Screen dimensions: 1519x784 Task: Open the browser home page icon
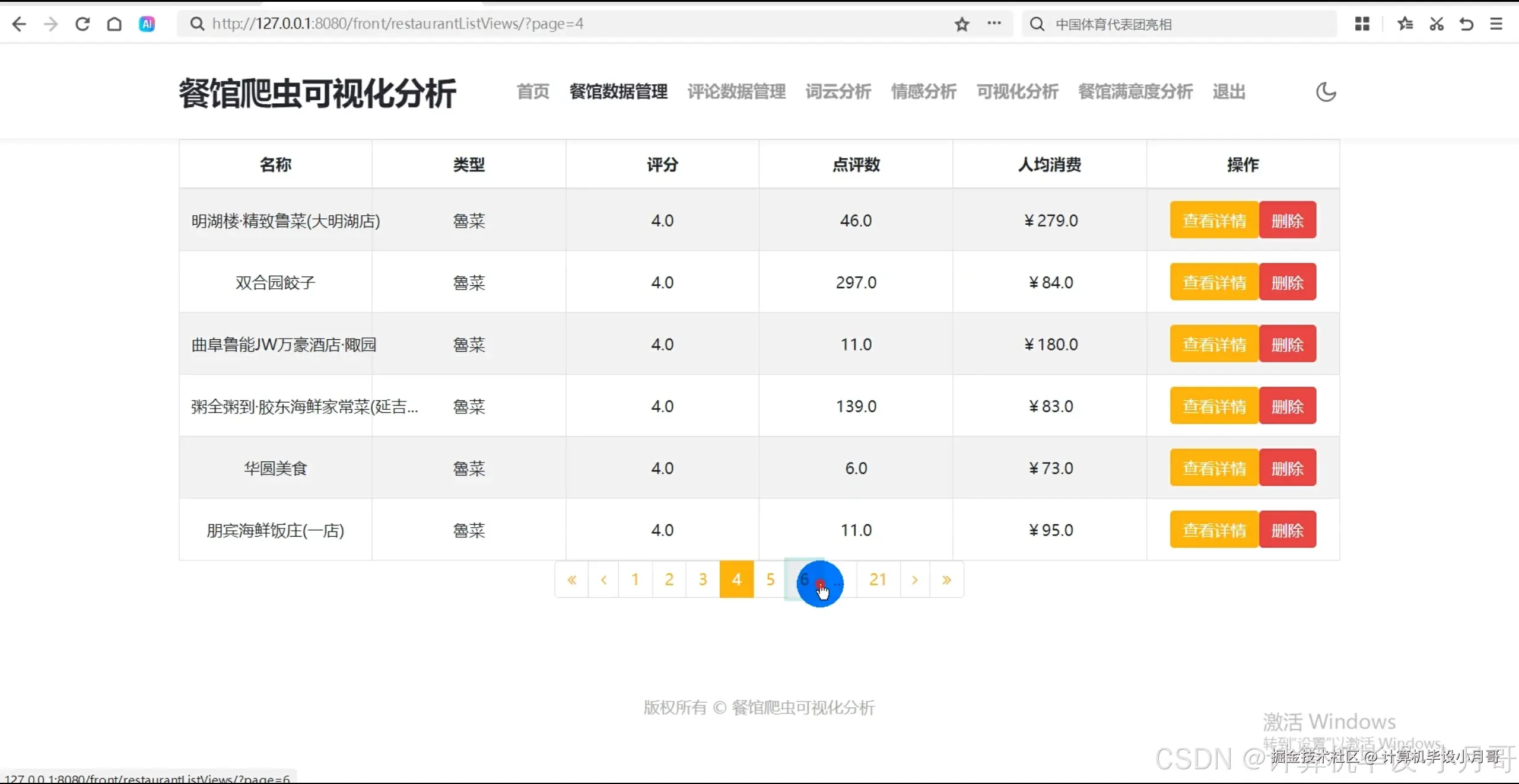(x=114, y=24)
